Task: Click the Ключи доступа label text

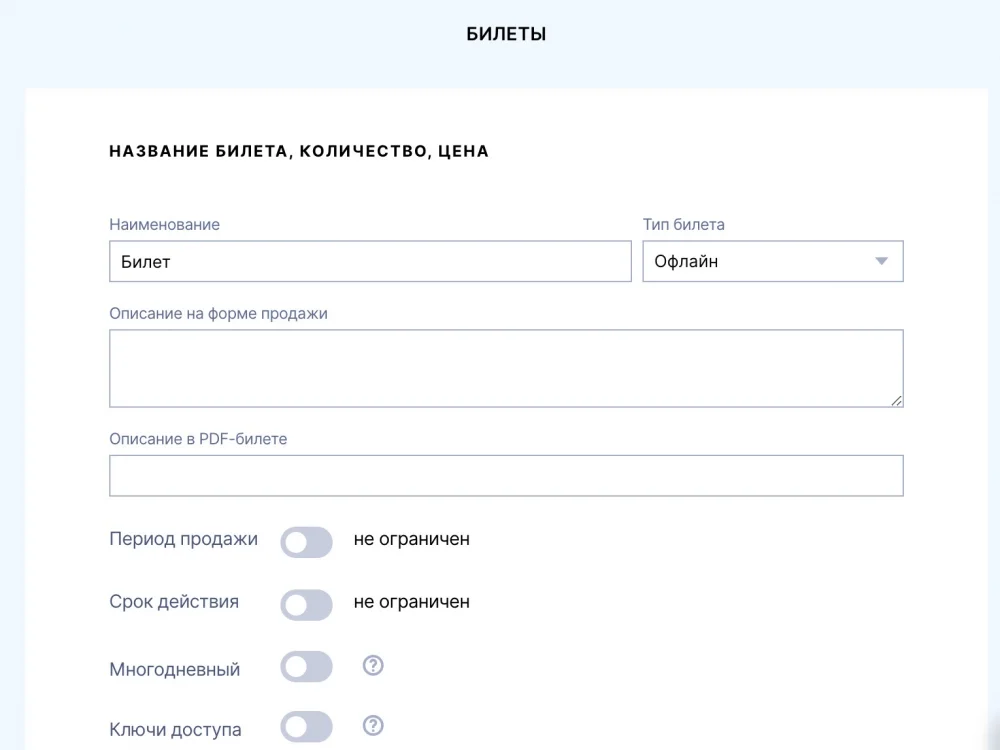Action: coord(175,729)
